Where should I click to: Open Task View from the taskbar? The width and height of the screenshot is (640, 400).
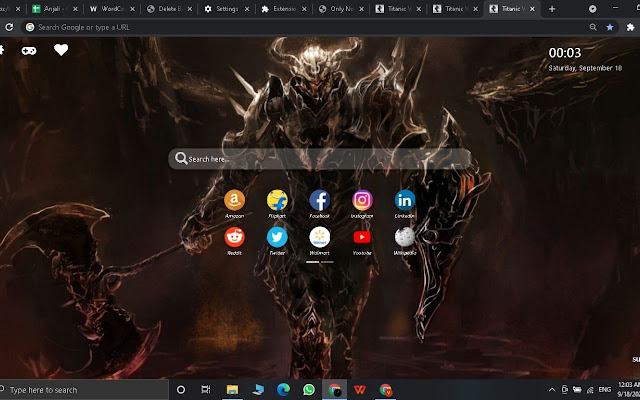(x=206, y=390)
